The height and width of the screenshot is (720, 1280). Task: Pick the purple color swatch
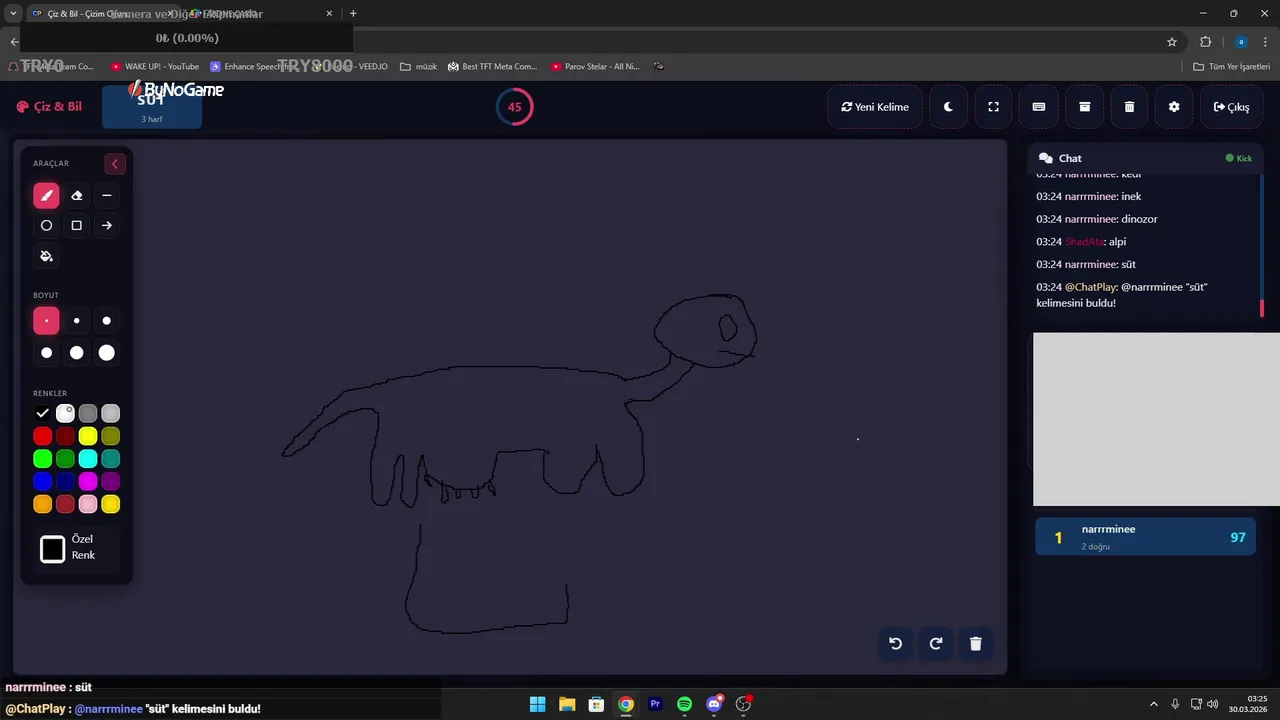point(111,482)
